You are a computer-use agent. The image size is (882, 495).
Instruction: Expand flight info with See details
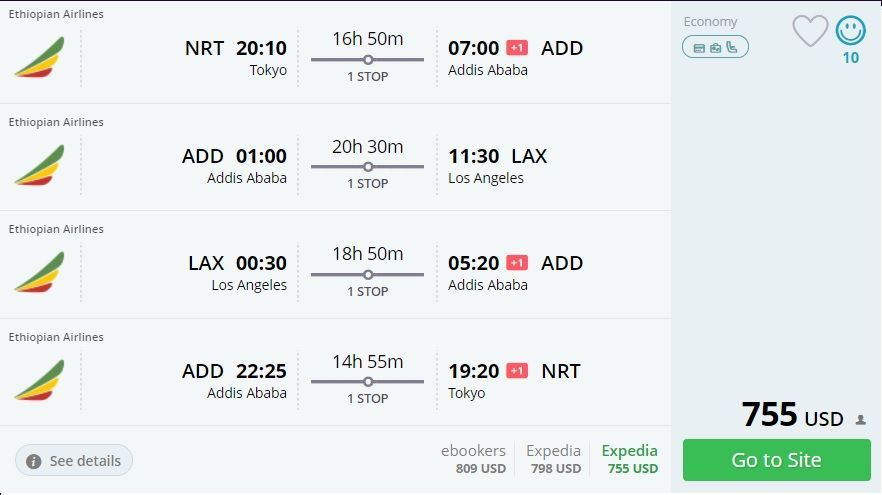pyautogui.click(x=74, y=461)
